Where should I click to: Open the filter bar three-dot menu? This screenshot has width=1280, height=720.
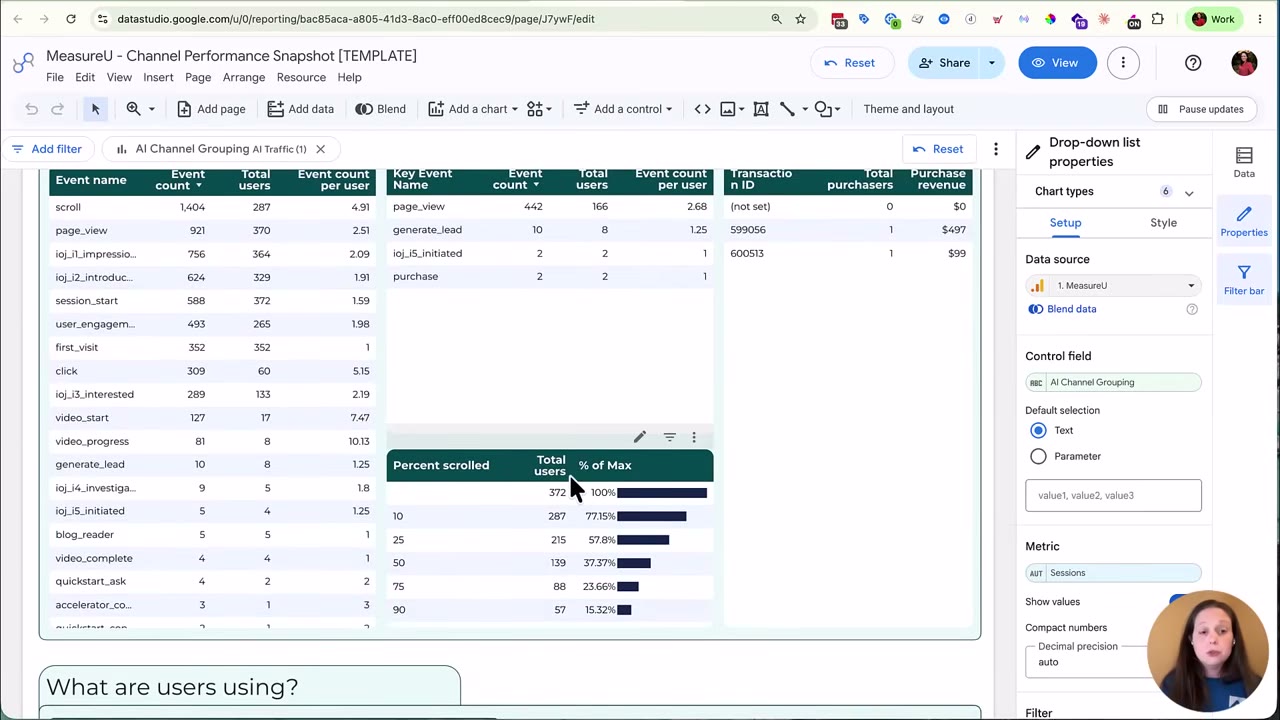click(996, 149)
